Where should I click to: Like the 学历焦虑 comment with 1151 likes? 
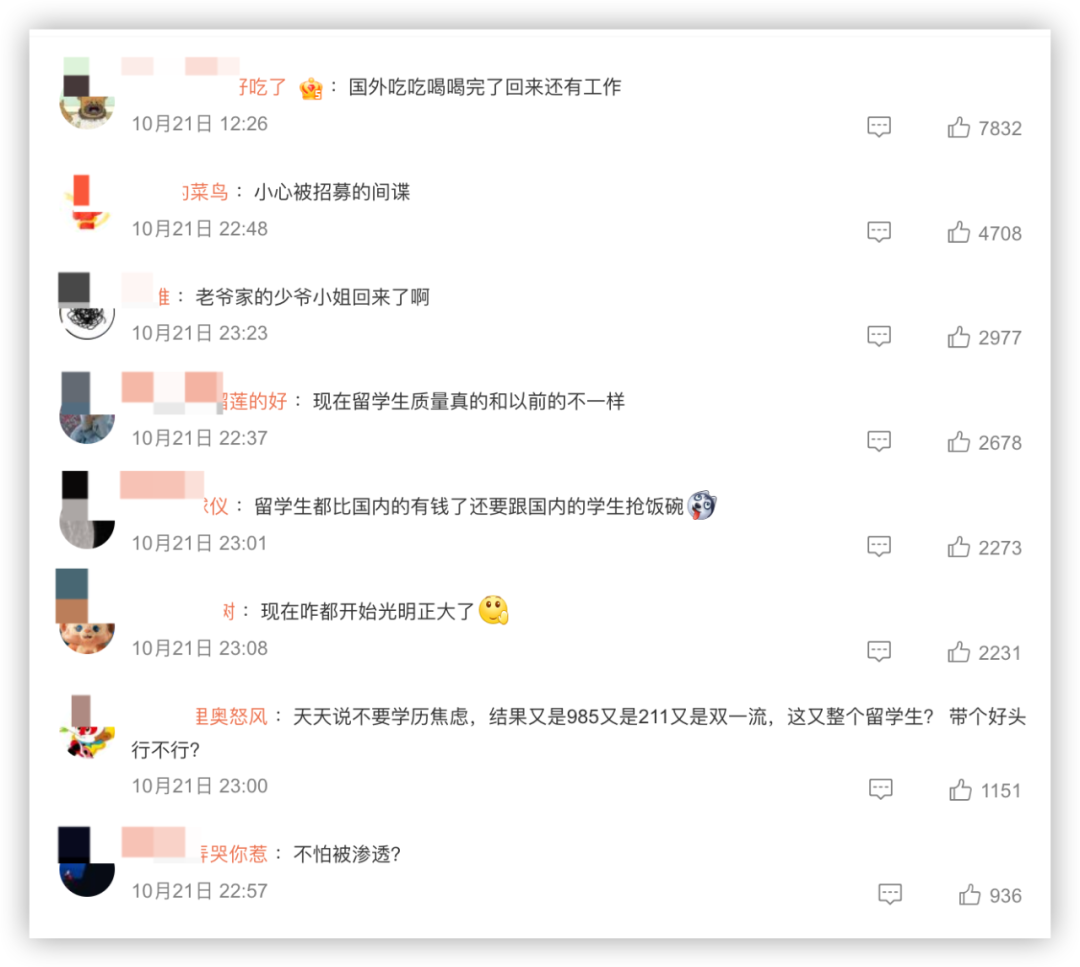tap(960, 789)
